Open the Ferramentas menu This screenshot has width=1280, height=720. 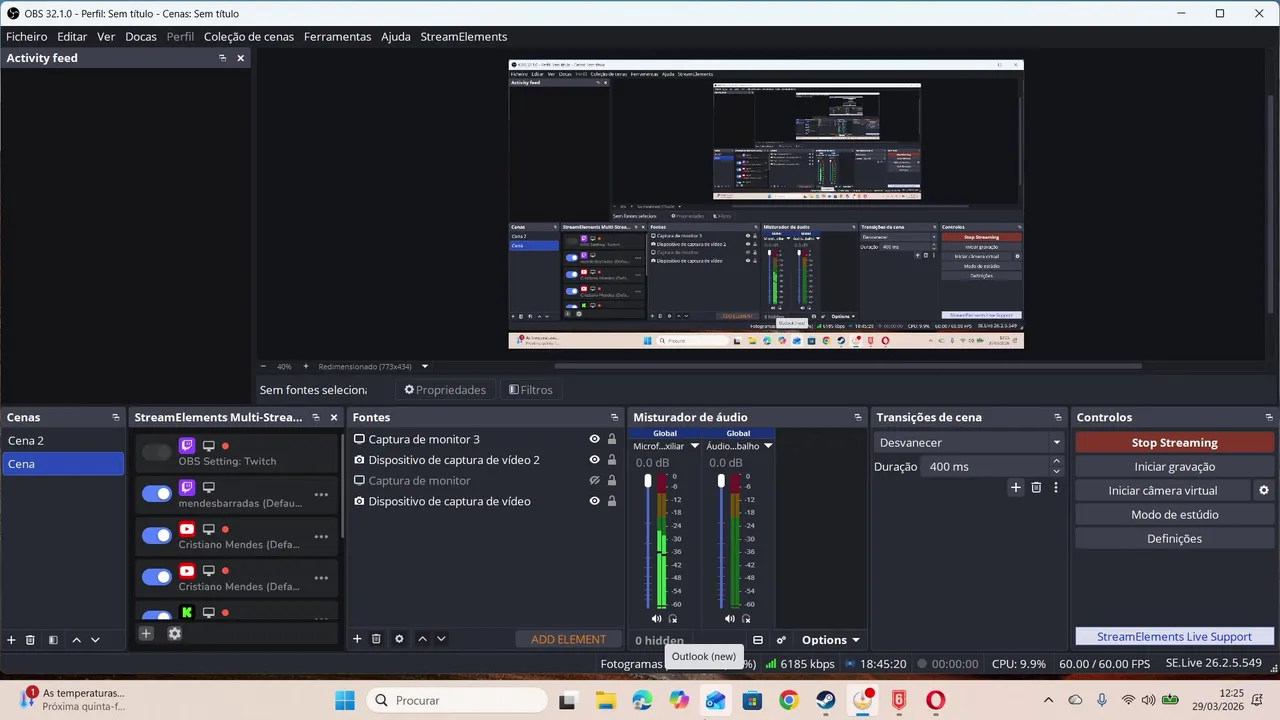pyautogui.click(x=338, y=37)
